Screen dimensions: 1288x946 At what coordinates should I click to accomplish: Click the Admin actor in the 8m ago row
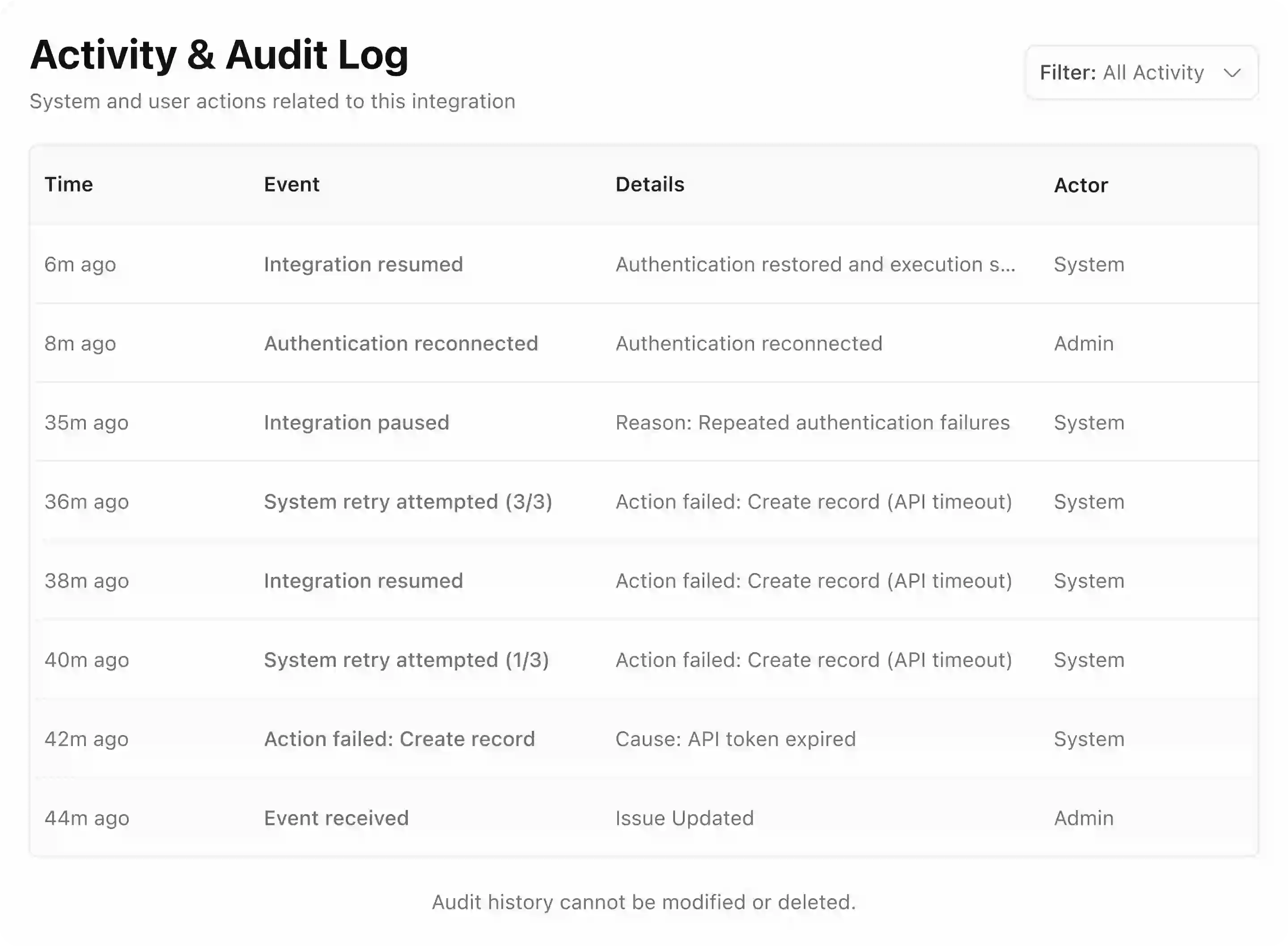[1083, 344]
